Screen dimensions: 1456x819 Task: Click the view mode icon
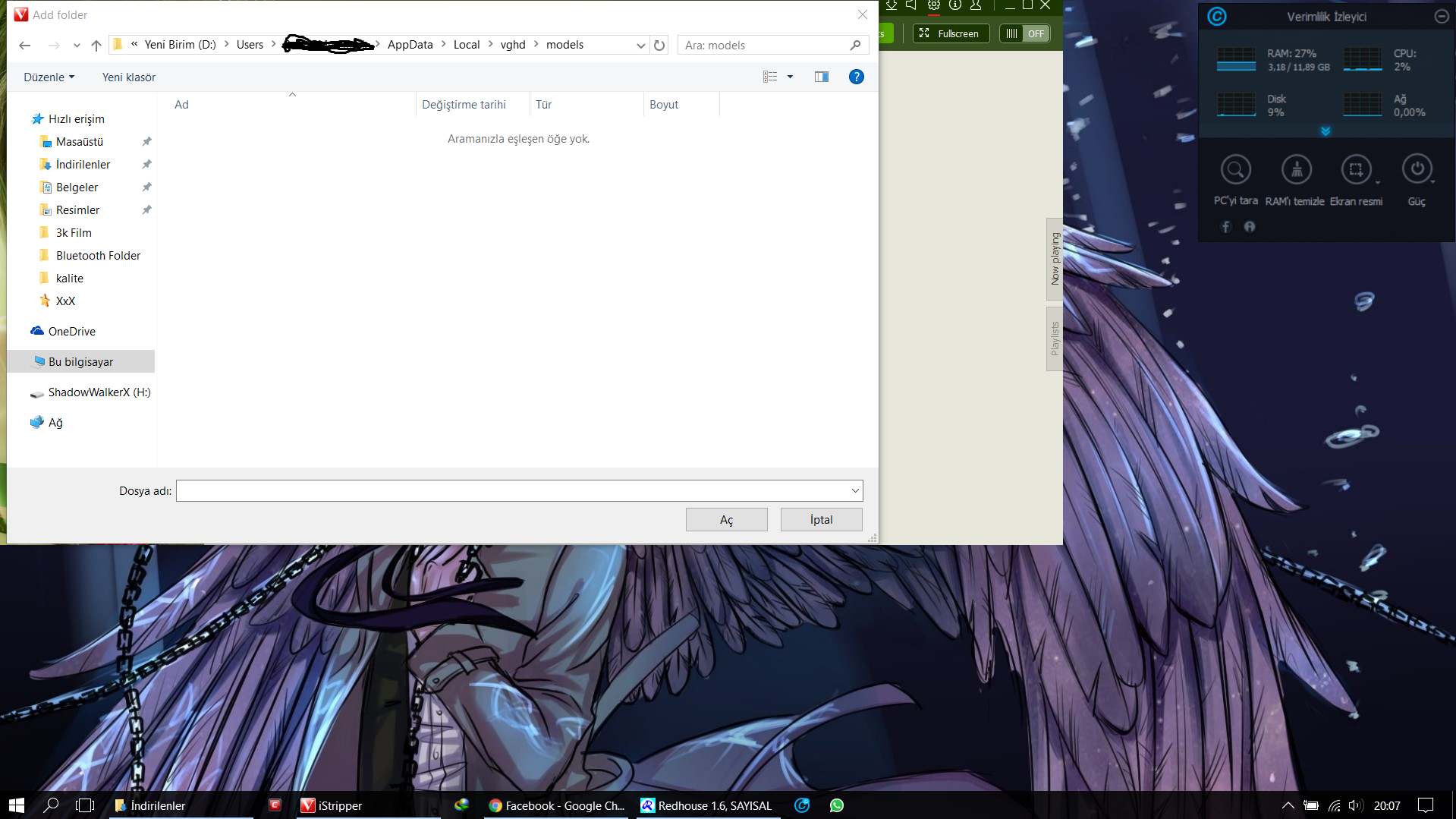click(x=770, y=77)
